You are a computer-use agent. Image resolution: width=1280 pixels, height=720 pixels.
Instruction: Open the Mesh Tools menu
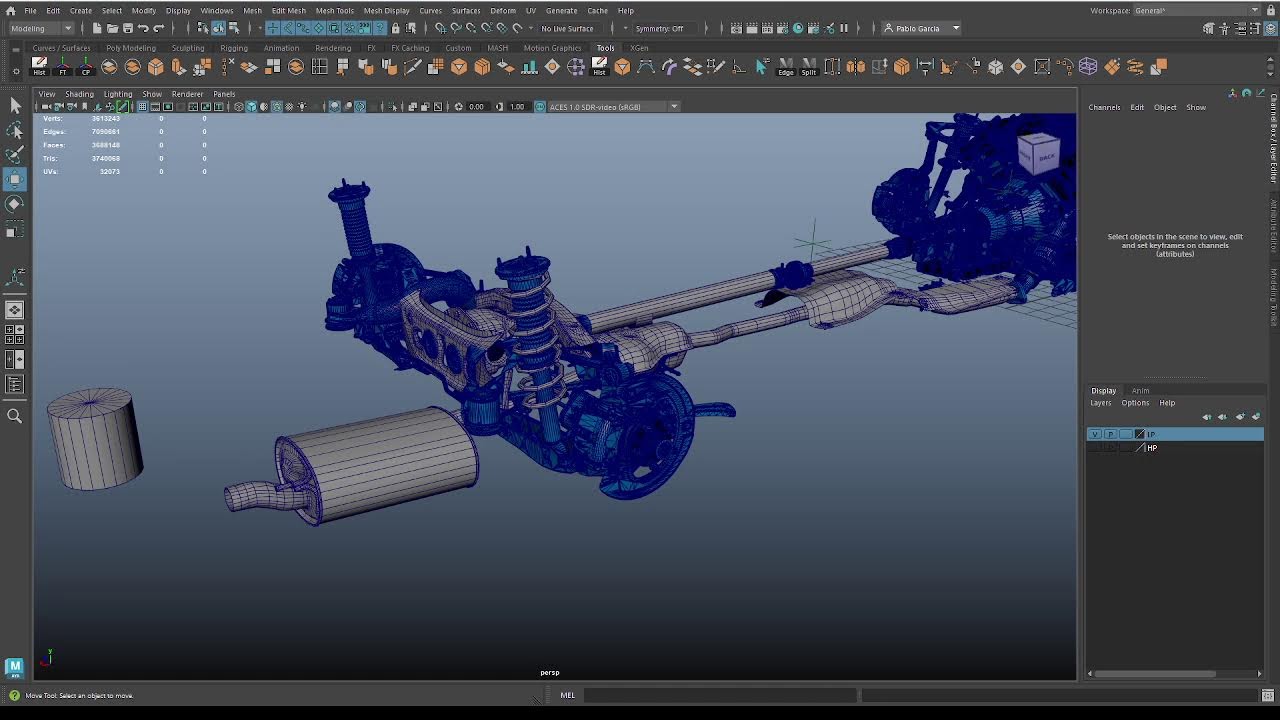(334, 10)
